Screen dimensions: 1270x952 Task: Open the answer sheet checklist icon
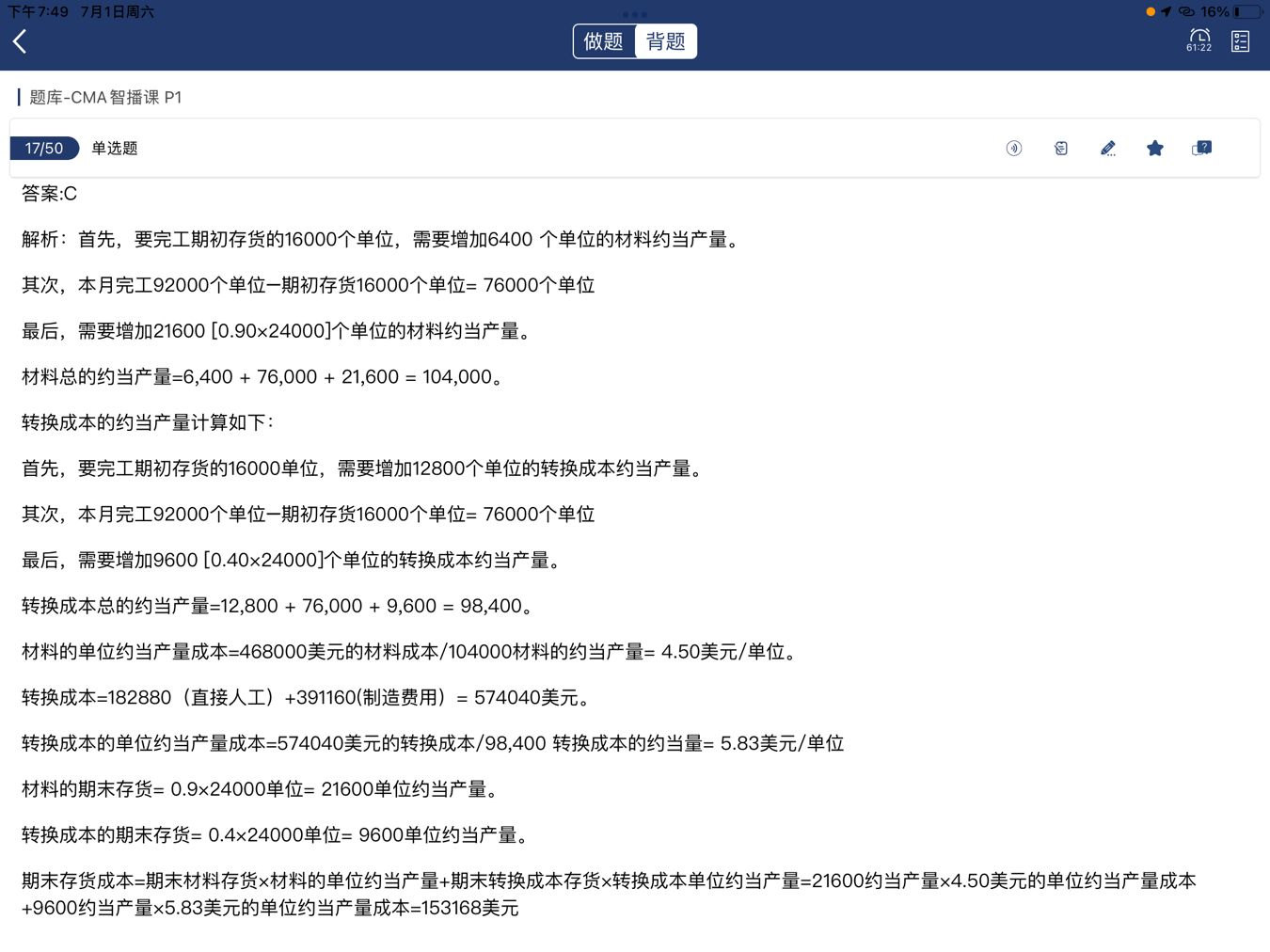(1240, 41)
